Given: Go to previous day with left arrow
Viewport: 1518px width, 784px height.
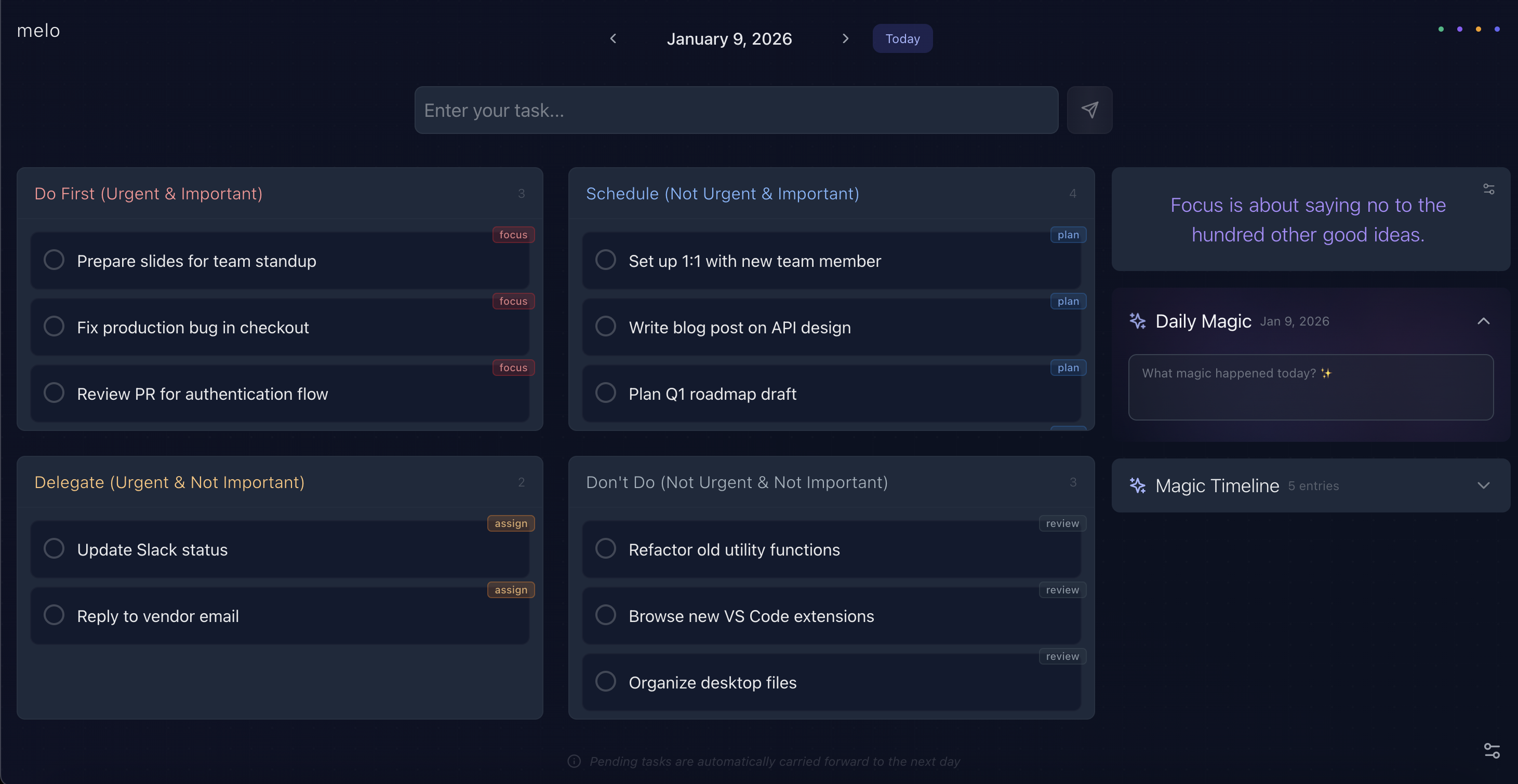Looking at the screenshot, I should 613,38.
